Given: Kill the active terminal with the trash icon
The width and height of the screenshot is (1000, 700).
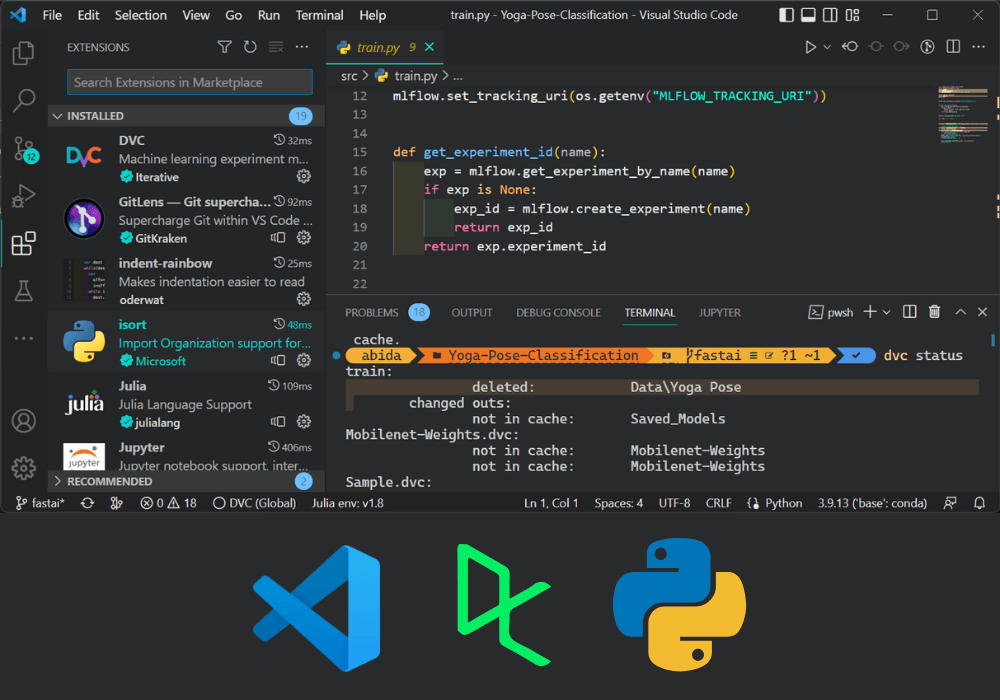Looking at the screenshot, I should pos(934,311).
